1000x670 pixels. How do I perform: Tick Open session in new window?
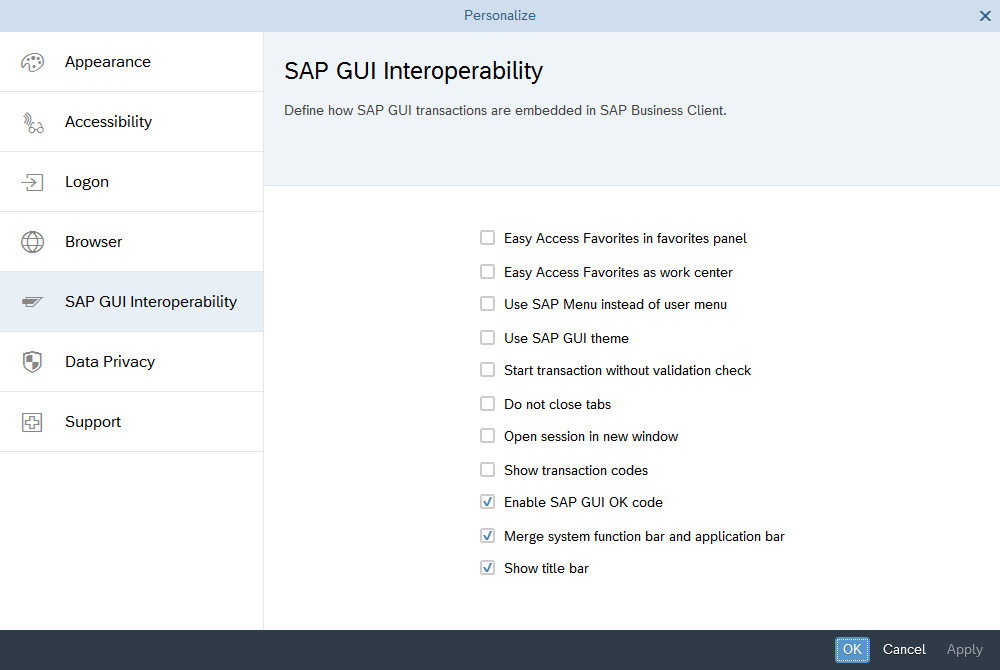[x=488, y=436]
